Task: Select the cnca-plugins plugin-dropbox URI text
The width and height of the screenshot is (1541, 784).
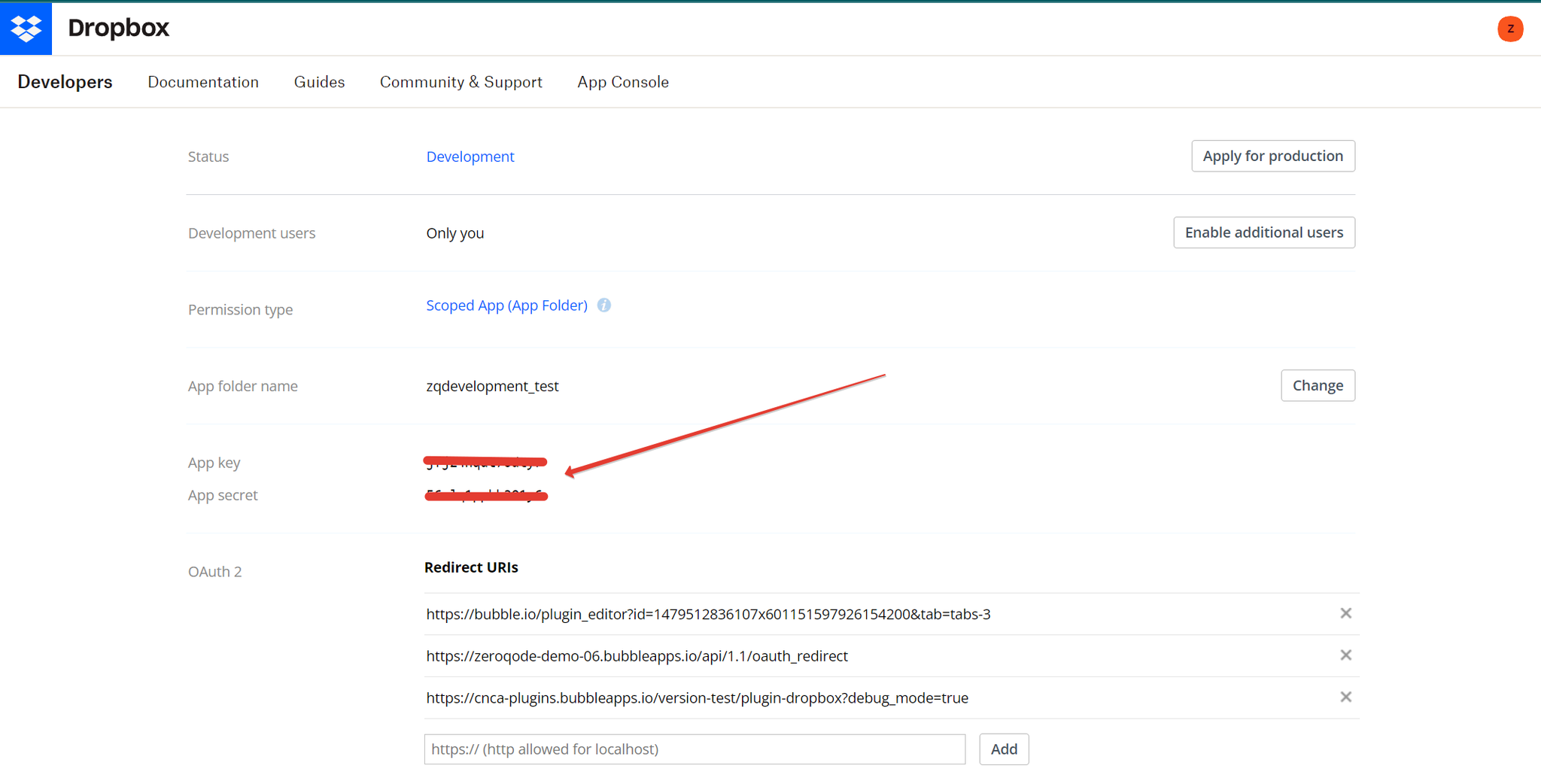Action: (x=697, y=698)
